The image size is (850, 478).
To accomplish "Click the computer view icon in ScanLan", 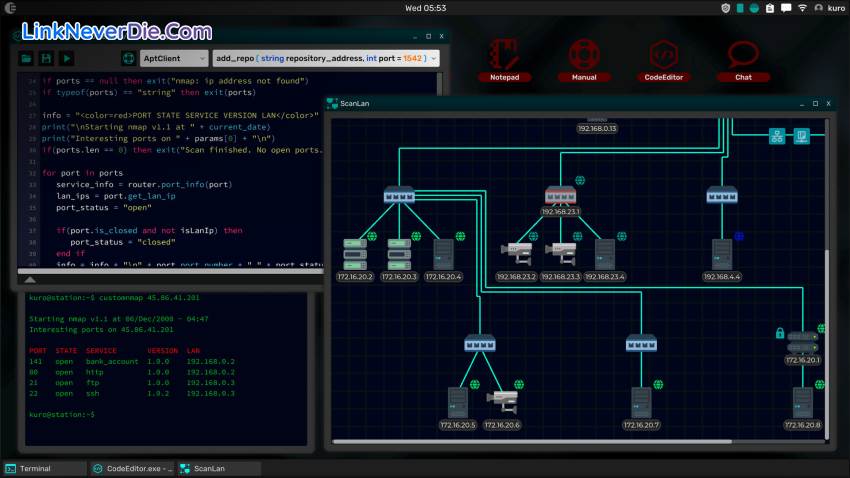I will (801, 136).
